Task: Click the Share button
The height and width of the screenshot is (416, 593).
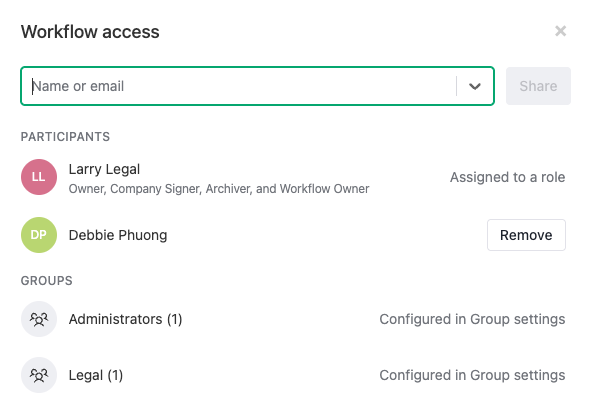Action: (538, 86)
